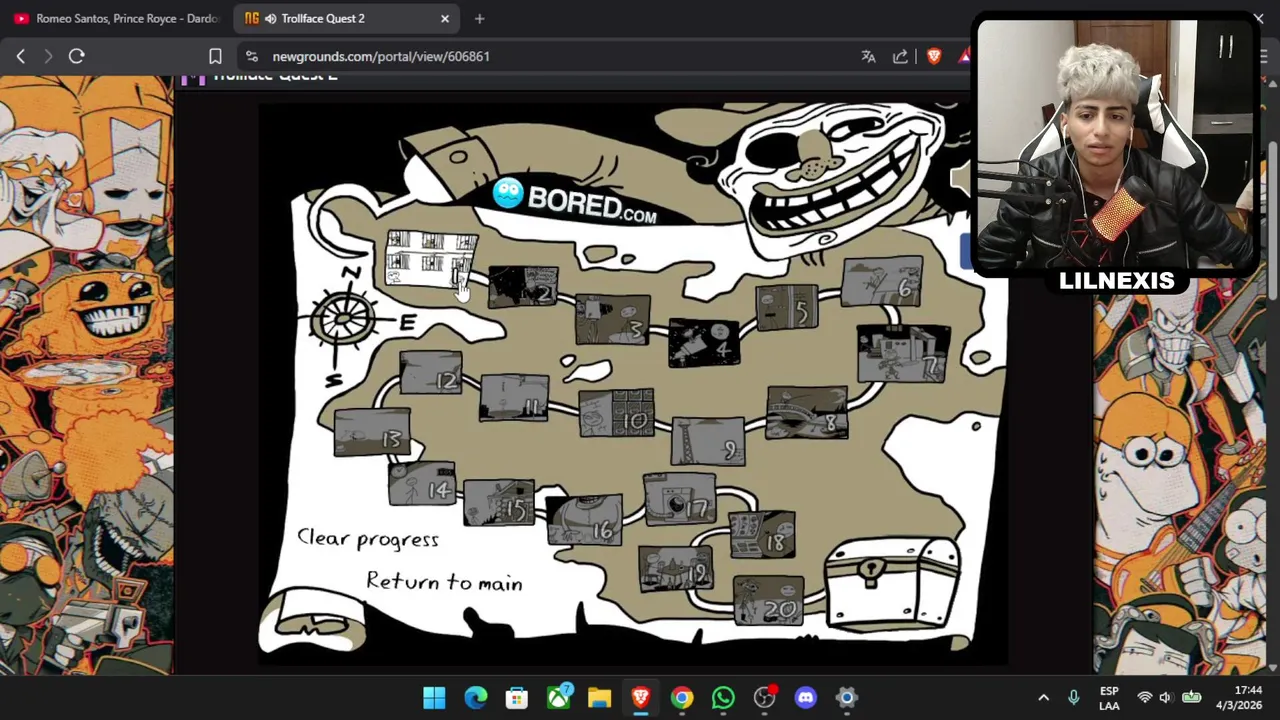Open the Windows Start menu
1280x720 pixels.
coord(434,697)
